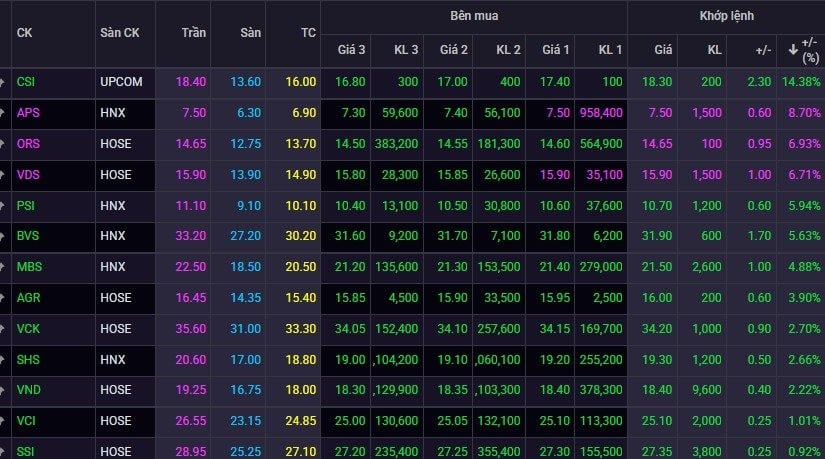
Task: Open the SHS ticker details
Action: pos(28,360)
